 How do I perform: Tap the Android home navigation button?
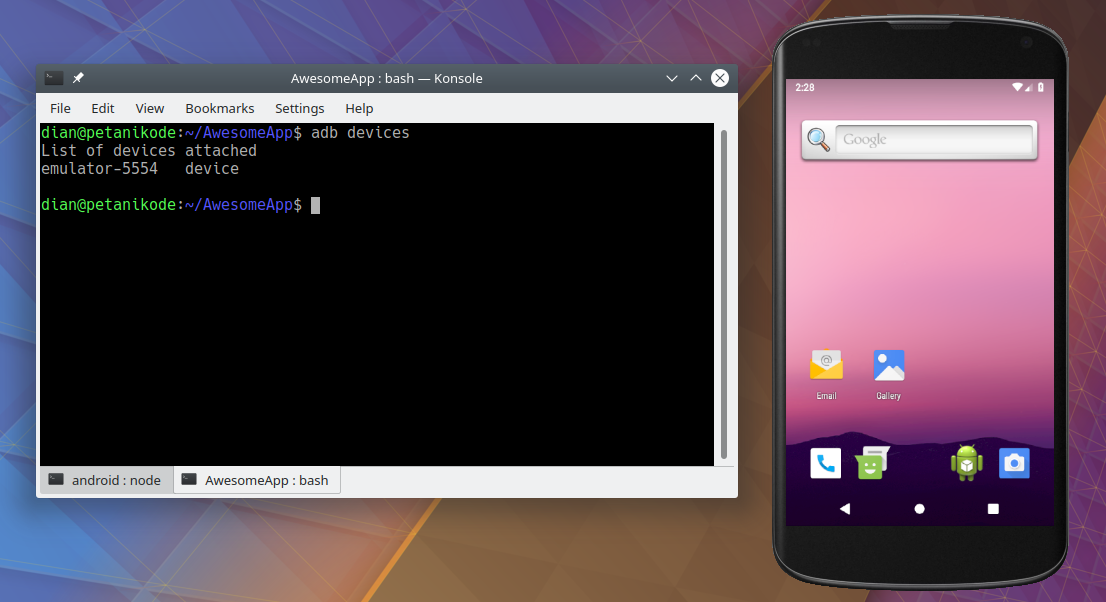click(919, 509)
